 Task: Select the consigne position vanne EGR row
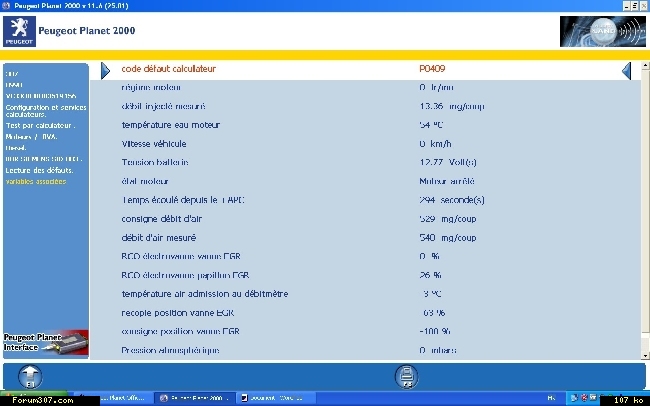click(365, 331)
